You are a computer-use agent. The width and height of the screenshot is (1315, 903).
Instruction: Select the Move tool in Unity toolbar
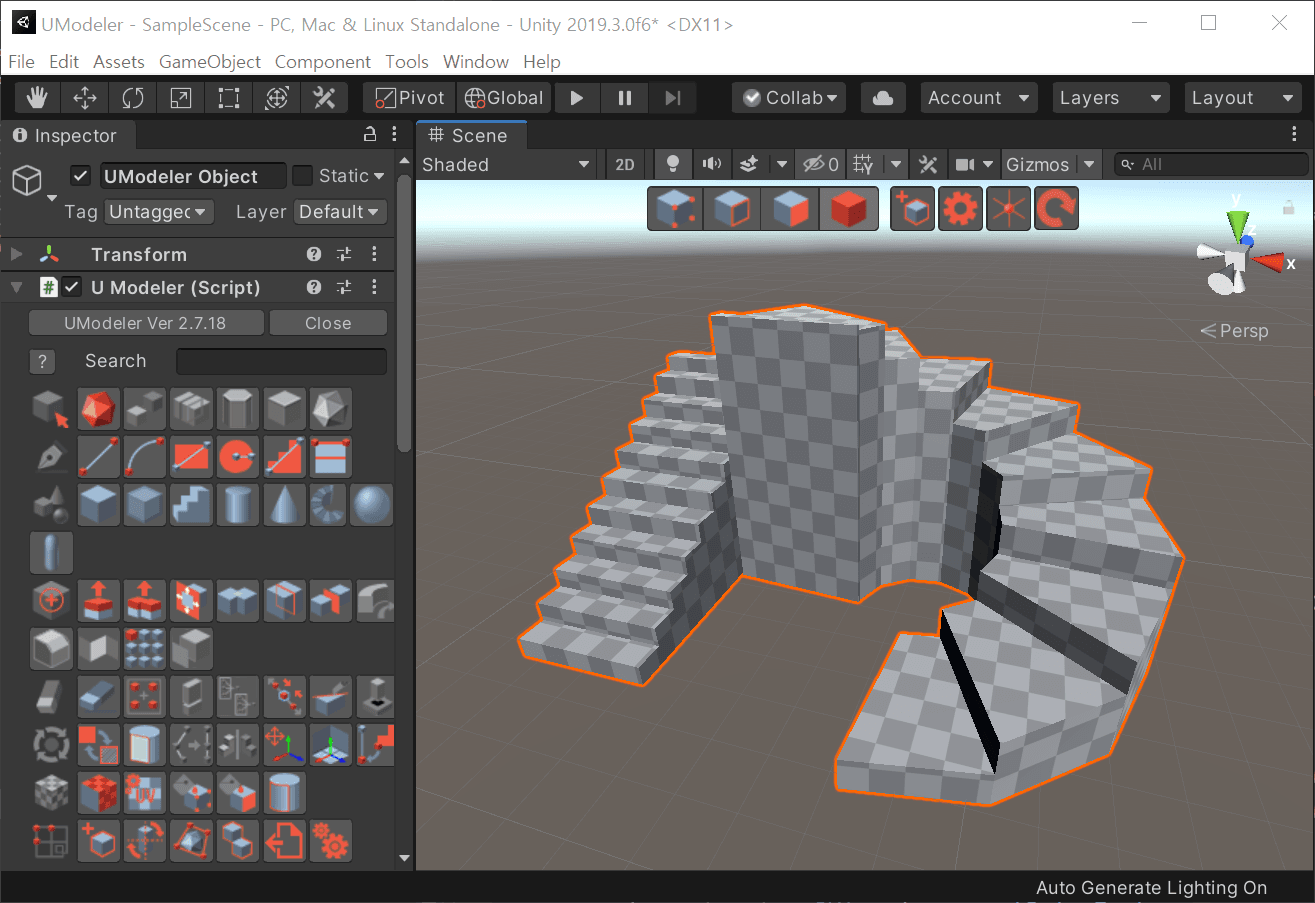click(86, 98)
